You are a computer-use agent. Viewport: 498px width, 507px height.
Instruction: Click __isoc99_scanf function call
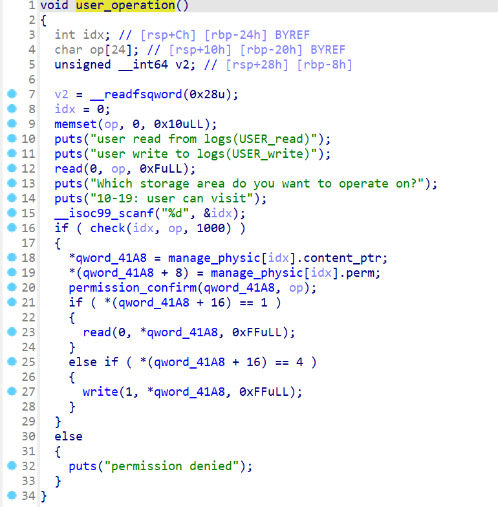[x=104, y=213]
